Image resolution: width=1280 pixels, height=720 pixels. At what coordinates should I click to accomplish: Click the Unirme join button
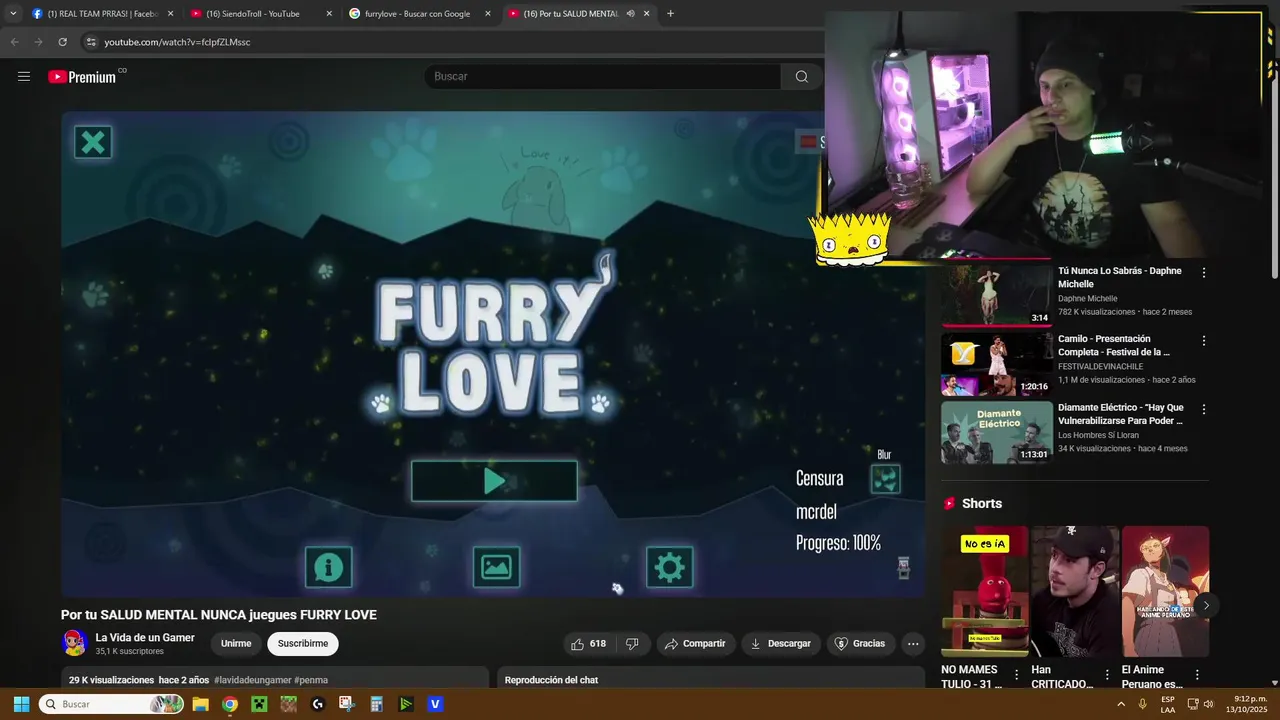click(x=236, y=644)
